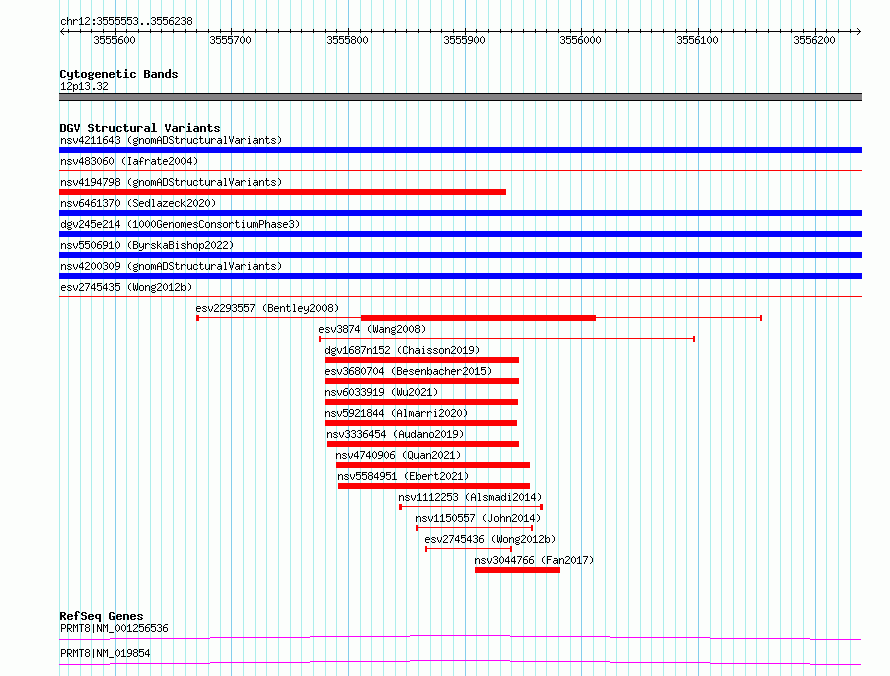Open nsv3044766 (Fan2017) label
Screen dimensions: 890x676
coord(534,560)
